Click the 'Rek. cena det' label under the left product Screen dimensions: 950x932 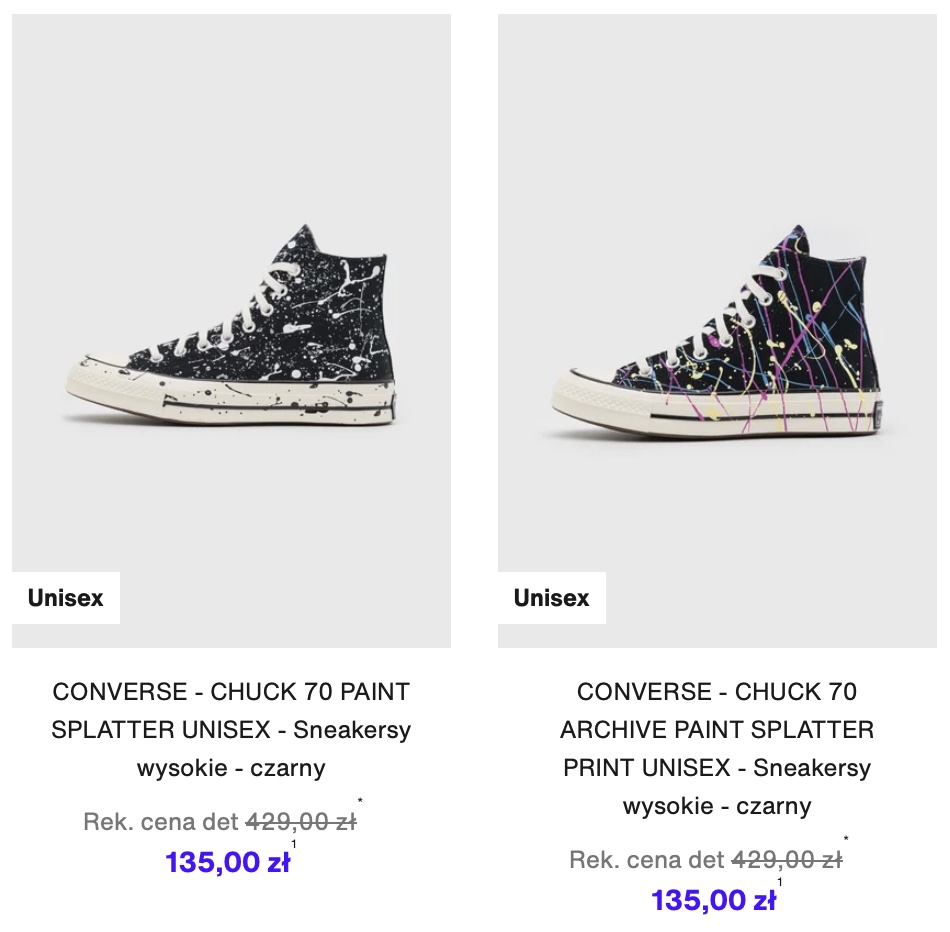[161, 822]
